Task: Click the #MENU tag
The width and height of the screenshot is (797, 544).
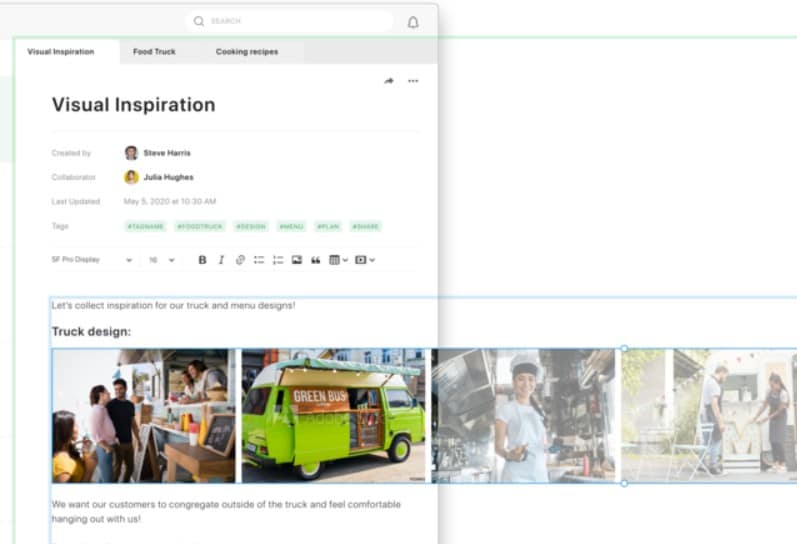Action: pos(292,227)
